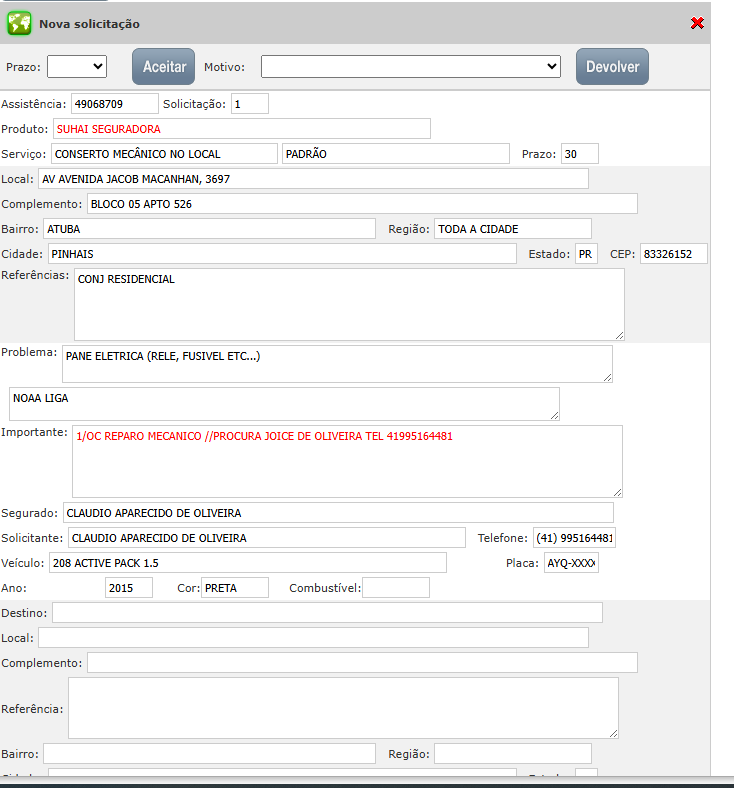Expand the Motivo dropdown list
The image size is (734, 788).
410,67
